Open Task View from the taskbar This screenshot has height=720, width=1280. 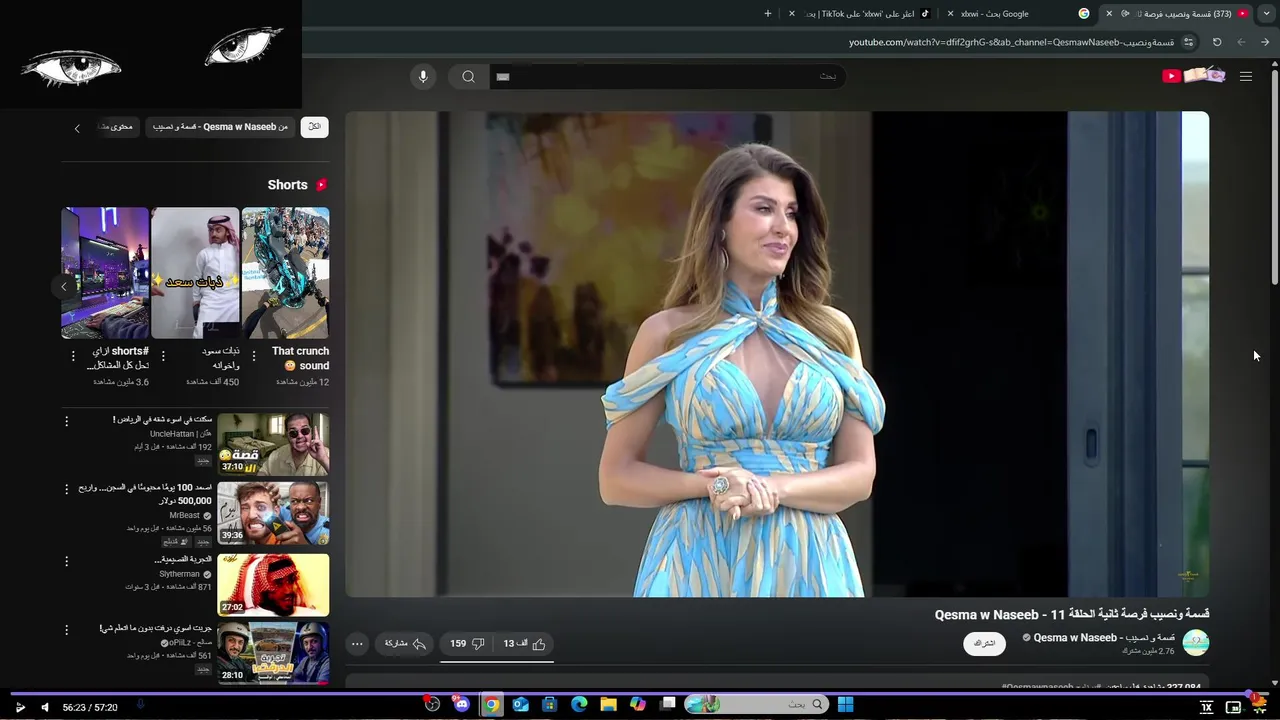668,704
